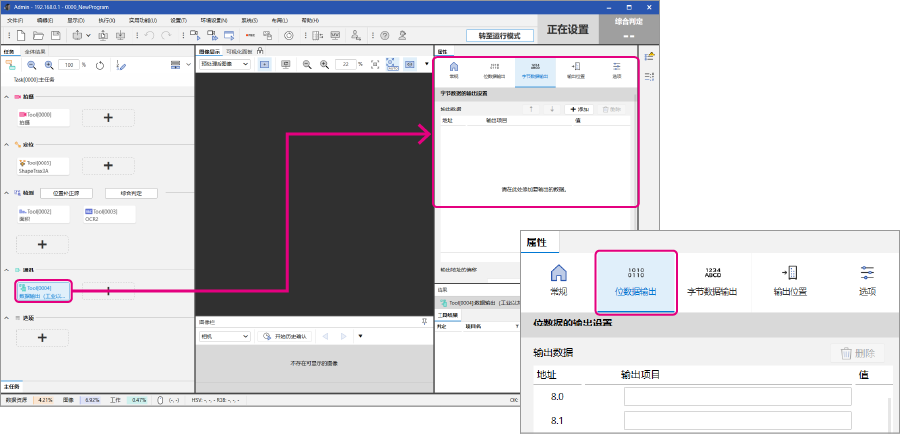Screen dimensions: 900x434
Task: Click the 转至运行模式 button
Action: click(499, 35)
